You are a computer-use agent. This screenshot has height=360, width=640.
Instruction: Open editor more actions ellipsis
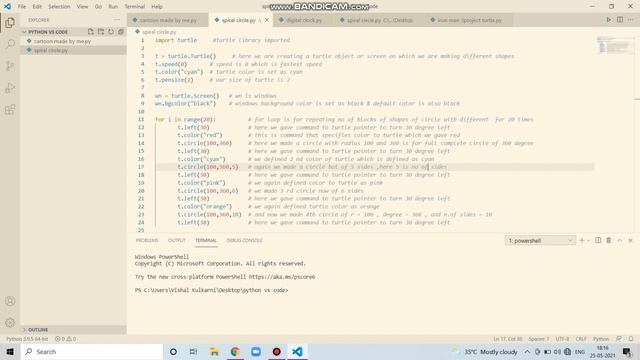[x=631, y=20]
